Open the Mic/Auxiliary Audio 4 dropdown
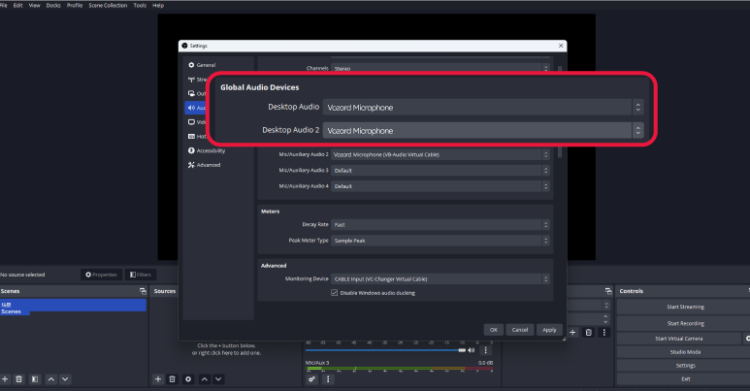 coord(440,186)
